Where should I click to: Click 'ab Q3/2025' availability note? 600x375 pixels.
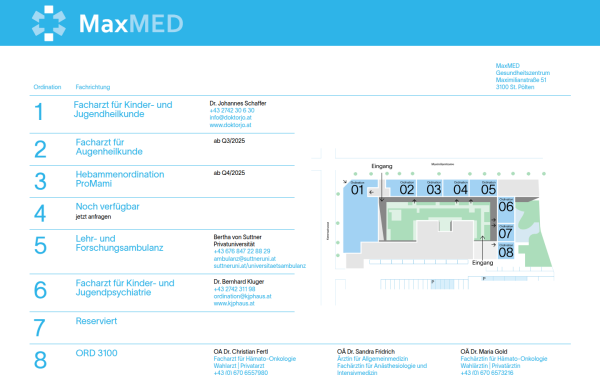[229, 141]
